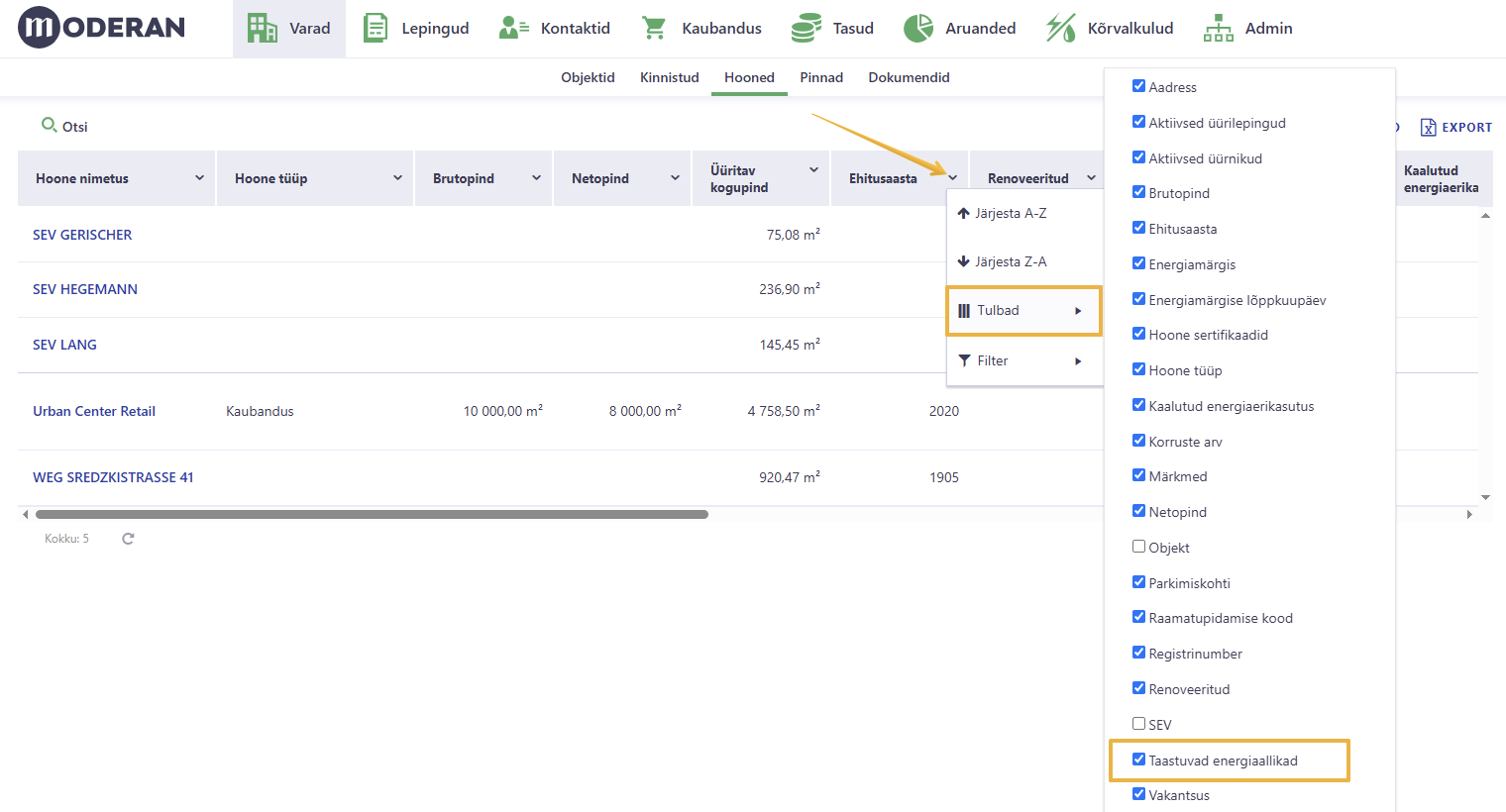Image resolution: width=1506 pixels, height=812 pixels.
Task: Click the refresh icon next to Kokku
Action: (x=128, y=539)
